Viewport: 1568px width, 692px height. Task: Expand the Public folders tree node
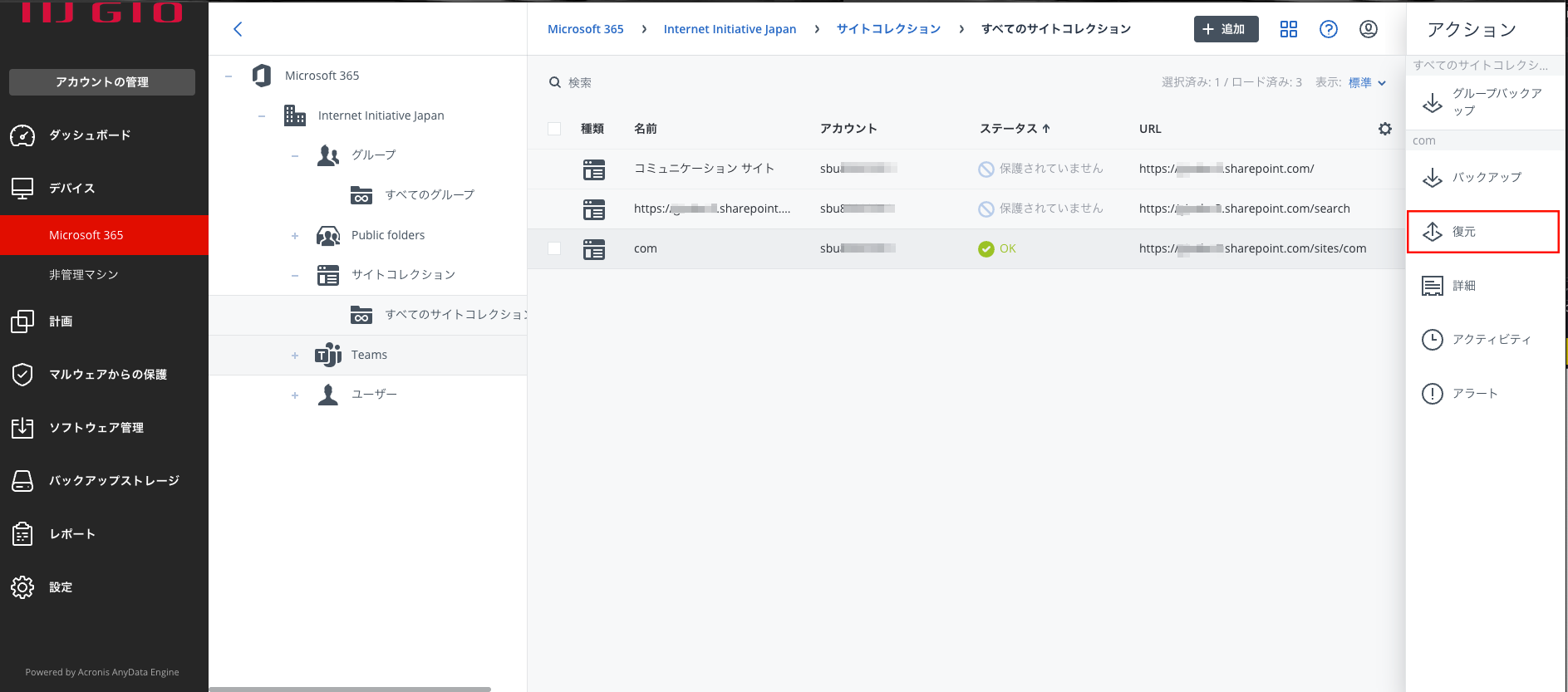(x=295, y=236)
